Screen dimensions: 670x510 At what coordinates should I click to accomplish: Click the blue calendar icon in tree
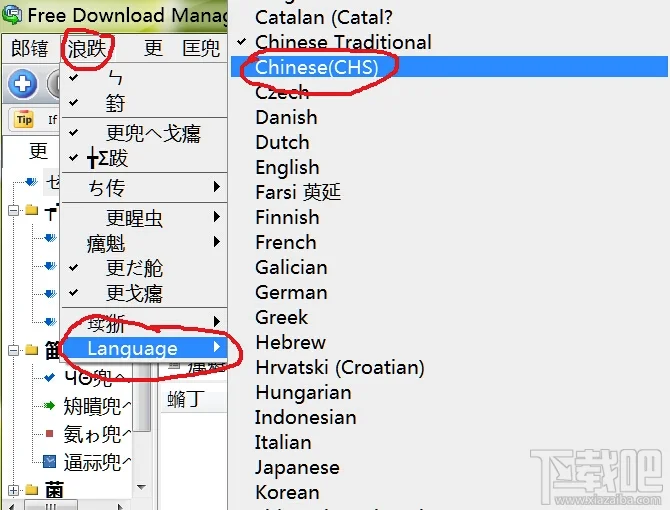(50, 462)
